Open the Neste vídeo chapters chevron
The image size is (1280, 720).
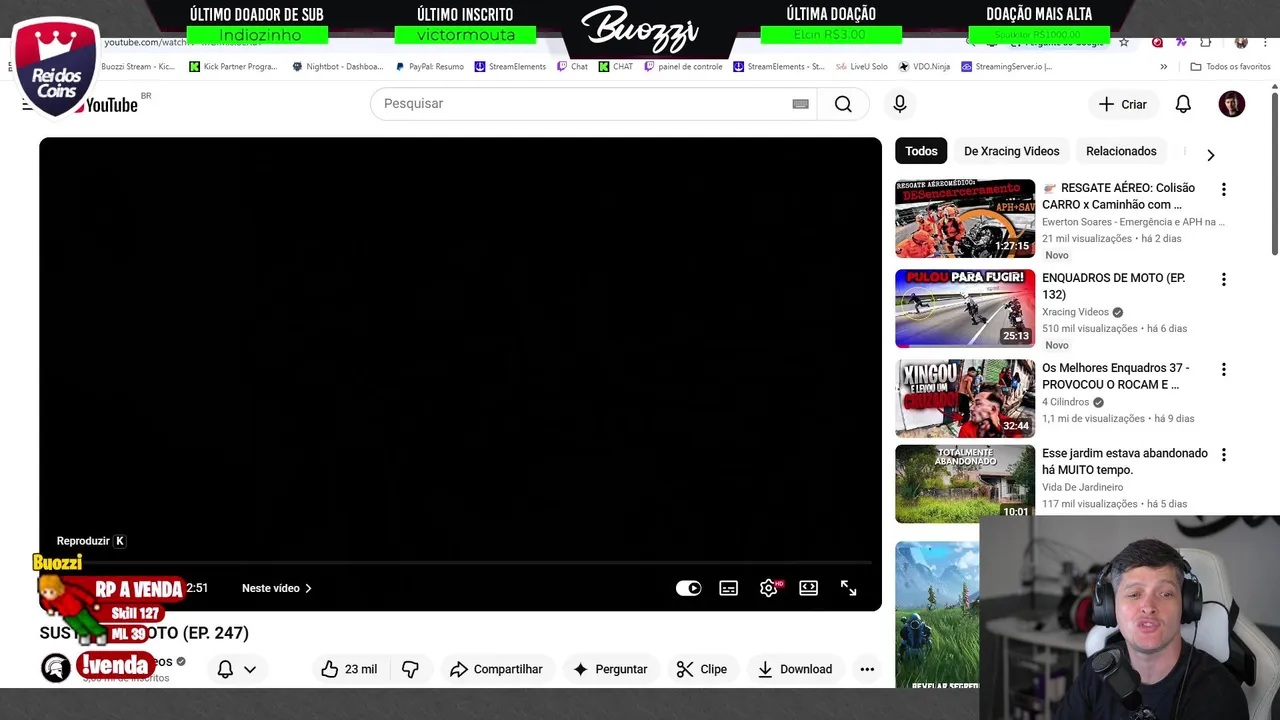pyautogui.click(x=308, y=588)
